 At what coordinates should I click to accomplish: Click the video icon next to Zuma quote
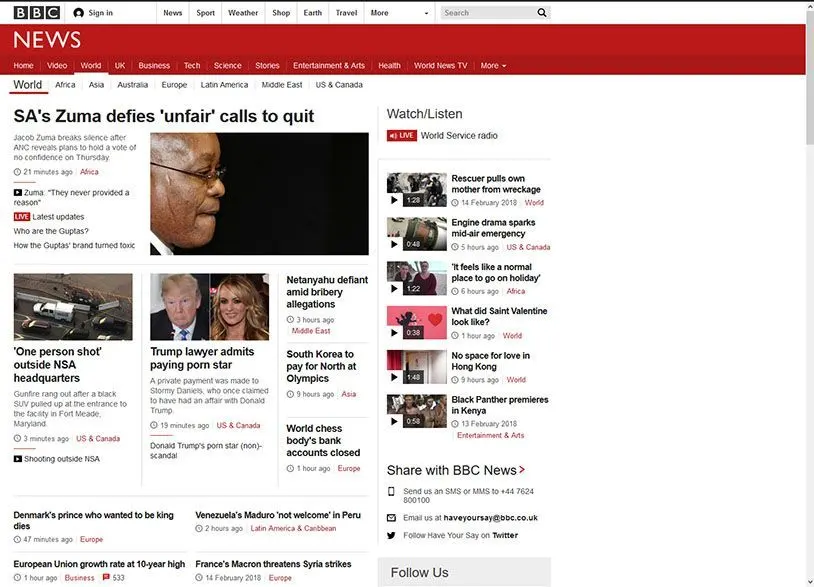18,193
